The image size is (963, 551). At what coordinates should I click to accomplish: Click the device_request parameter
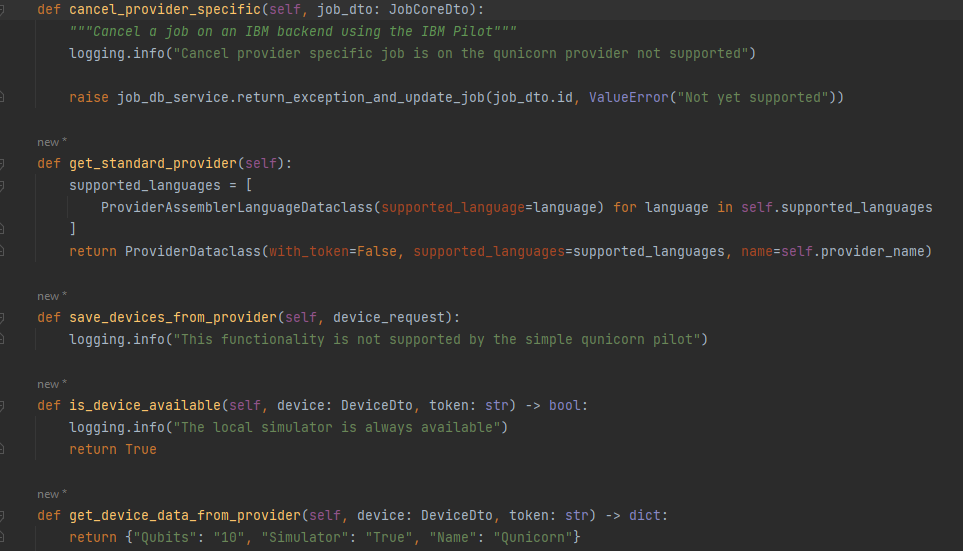[389, 318]
